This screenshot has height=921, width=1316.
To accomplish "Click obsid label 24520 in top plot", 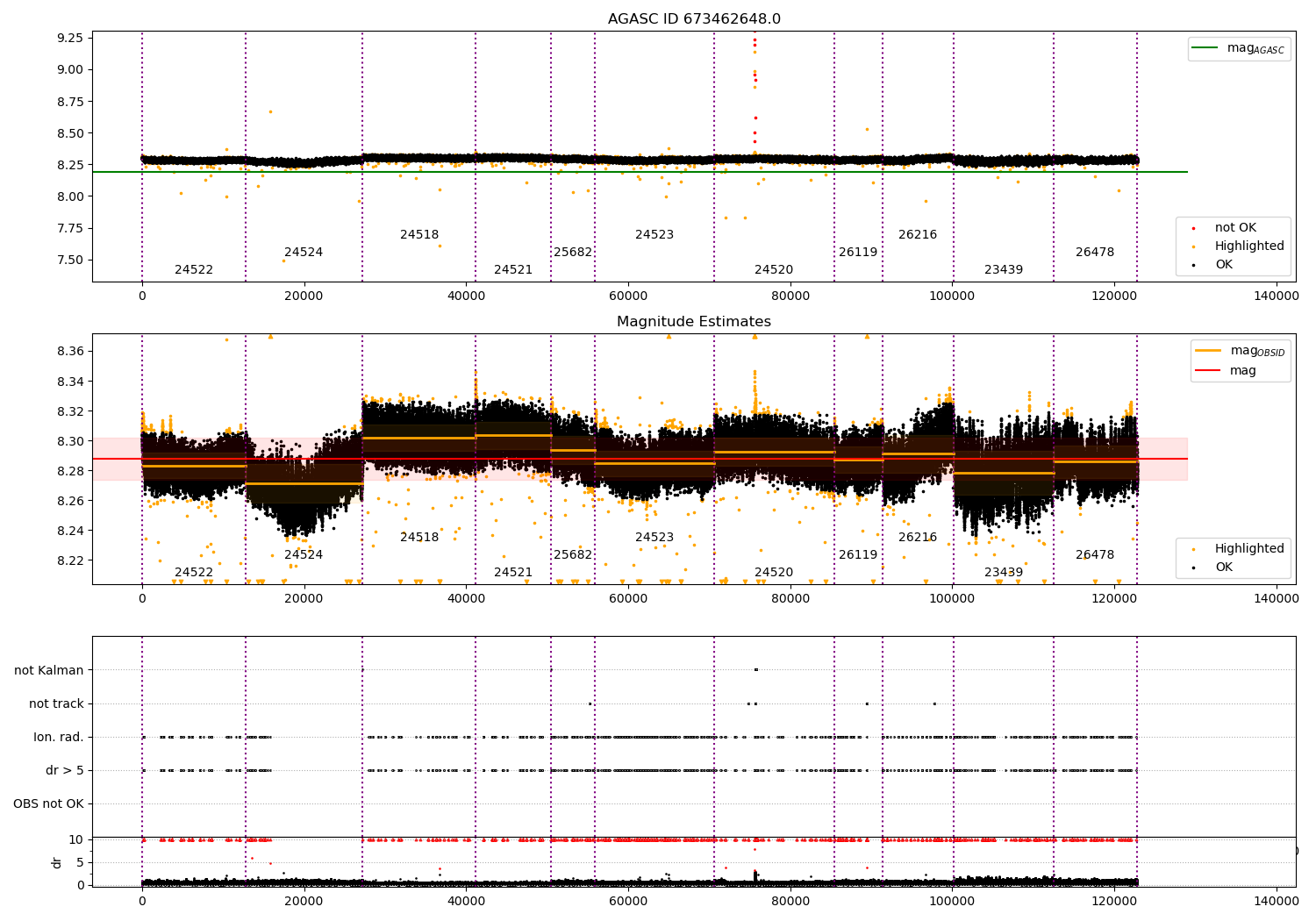I will [774, 270].
